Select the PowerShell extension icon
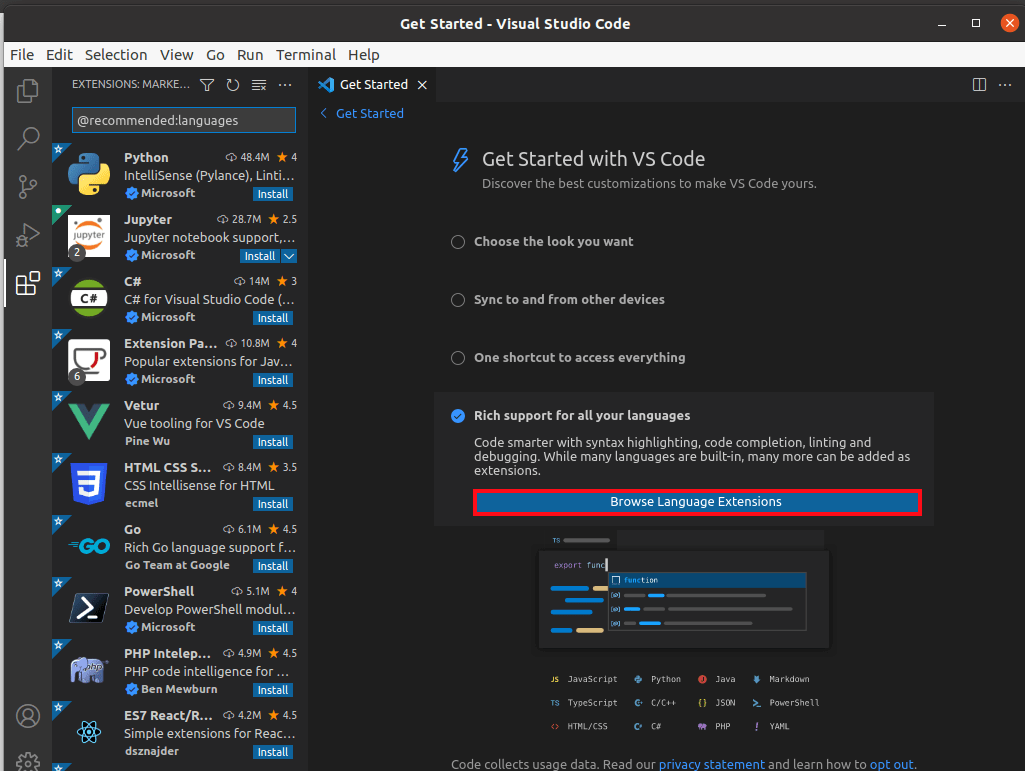The image size is (1025, 771). click(89, 608)
